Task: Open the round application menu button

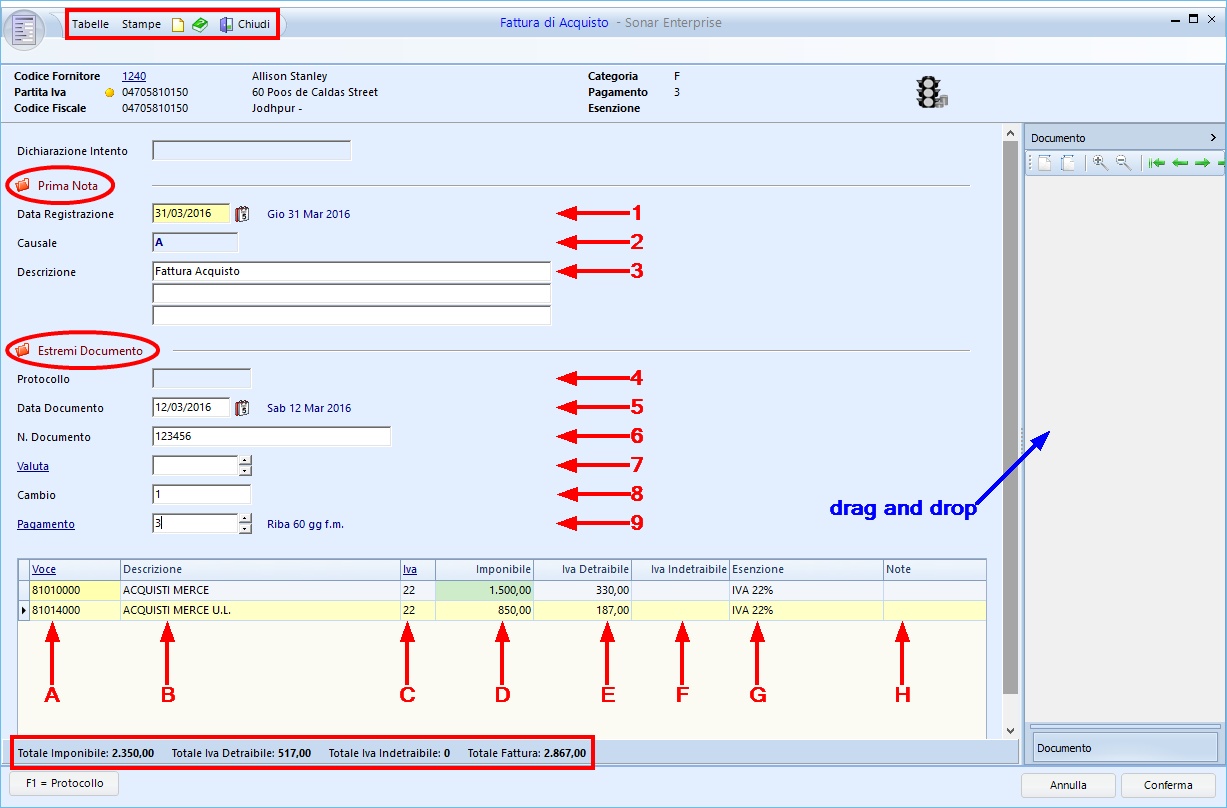Action: tap(25, 28)
